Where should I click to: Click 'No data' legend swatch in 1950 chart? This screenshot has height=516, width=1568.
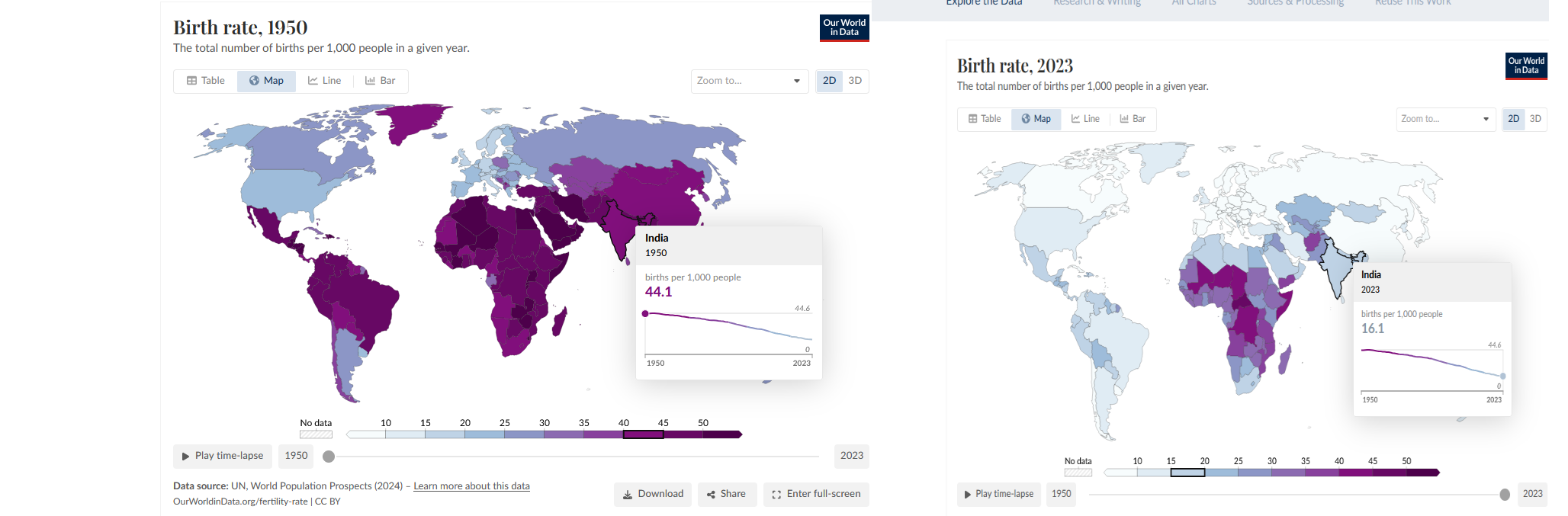pyautogui.click(x=316, y=434)
